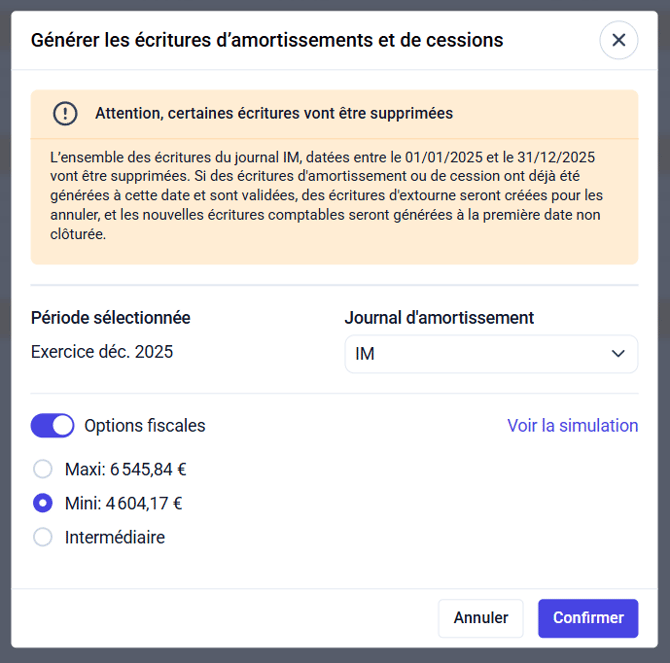The image size is (670, 663).
Task: Choose the Intermédiaire radio option
Action: (x=43, y=537)
